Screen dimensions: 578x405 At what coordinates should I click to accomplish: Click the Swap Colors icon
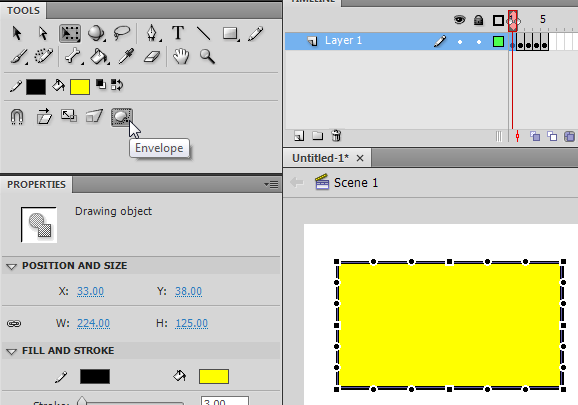(x=117, y=85)
